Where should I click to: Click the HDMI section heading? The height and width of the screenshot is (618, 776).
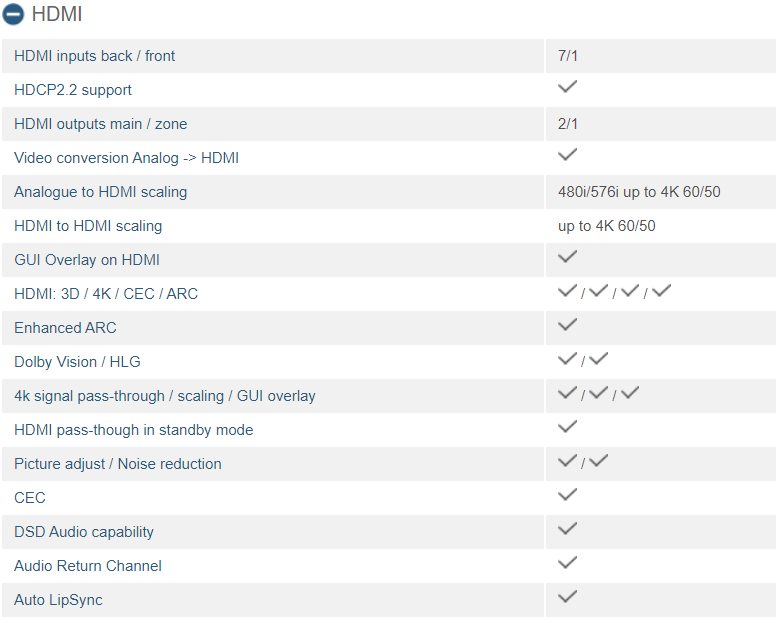57,14
